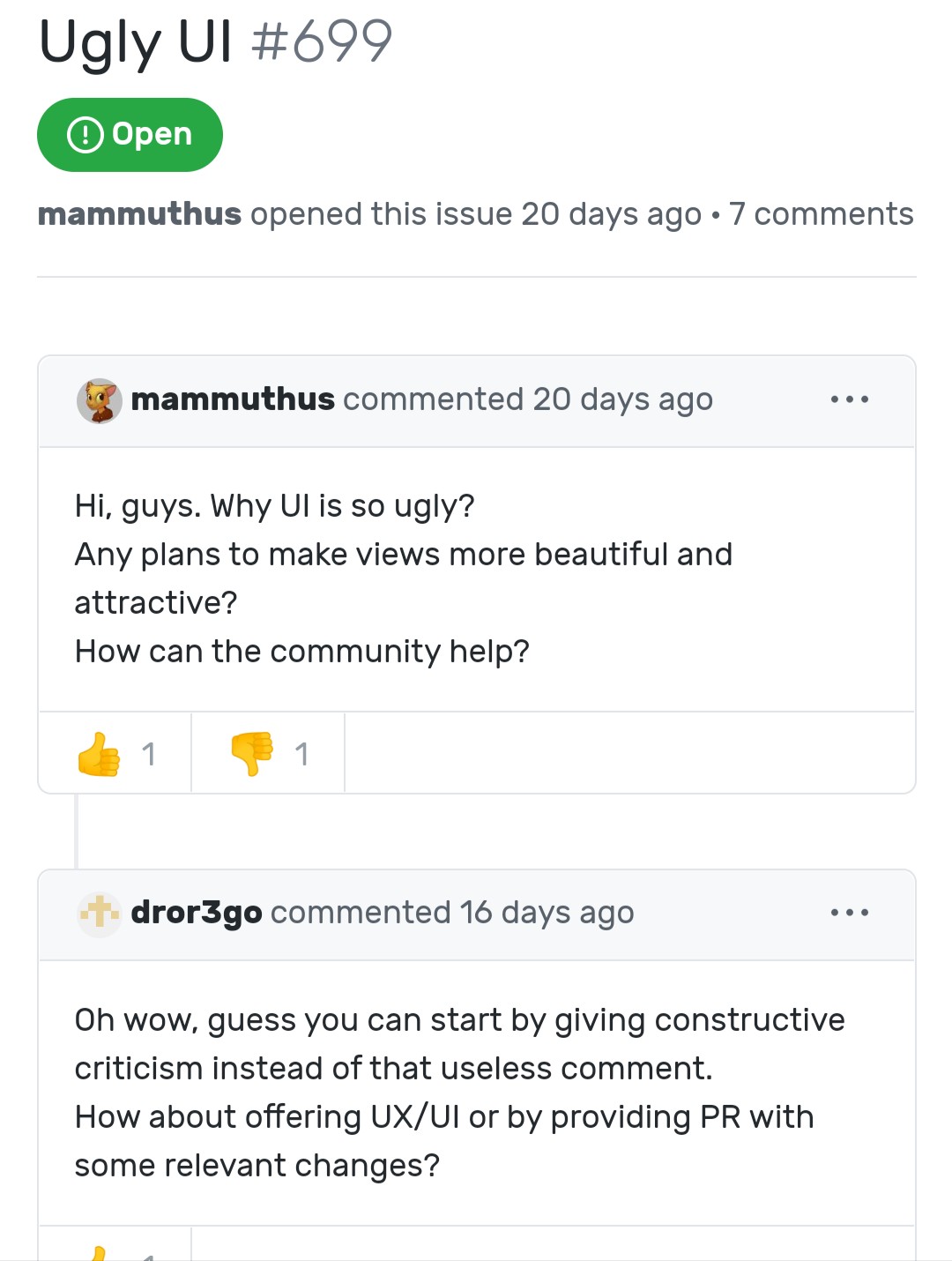Click dror3go's "constructive criticism" comment body
The width and height of the screenshot is (952, 1261).
coord(459,1044)
